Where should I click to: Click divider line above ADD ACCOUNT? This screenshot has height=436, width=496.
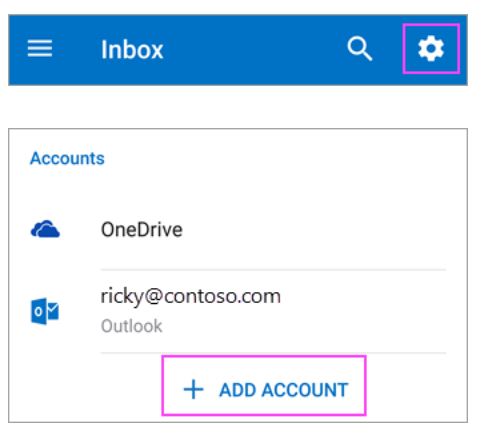tap(273, 352)
